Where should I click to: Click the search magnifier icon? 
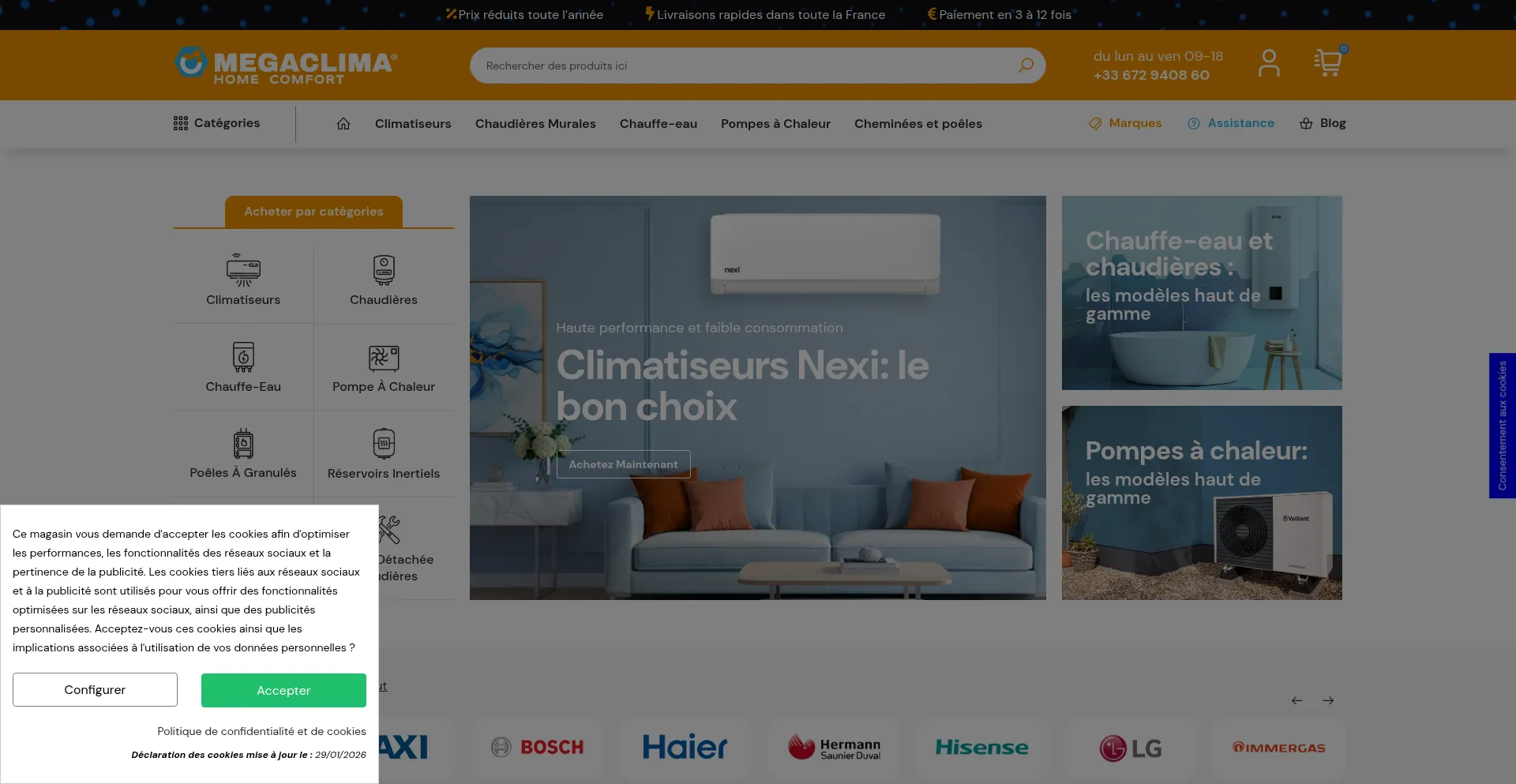1026,66
